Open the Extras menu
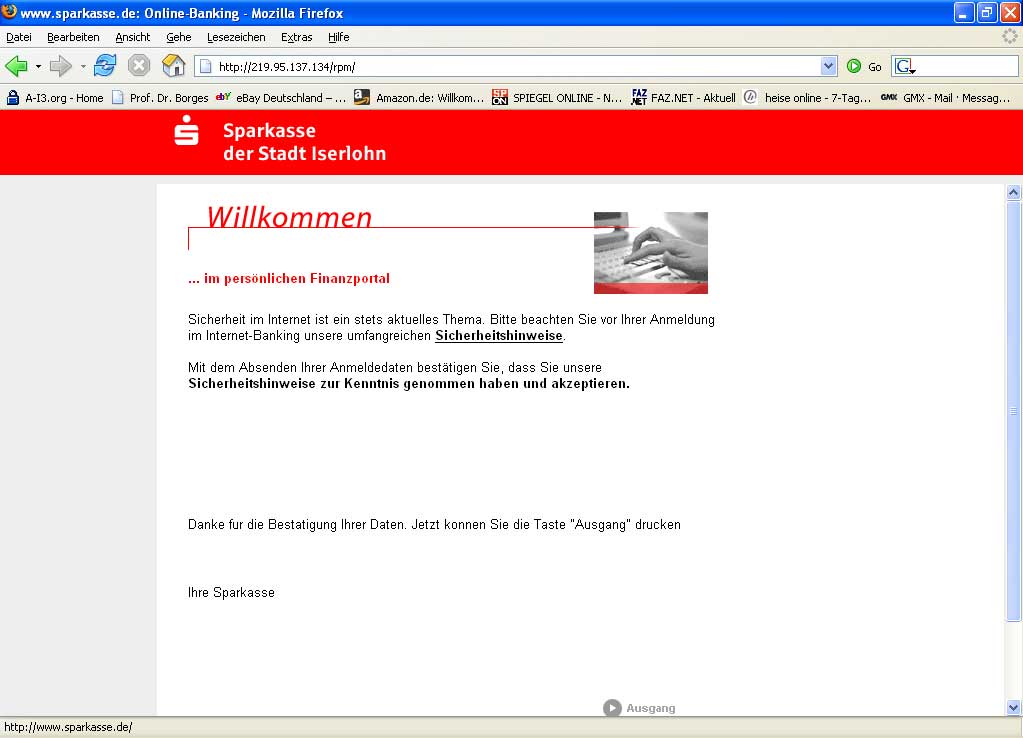 click(x=296, y=37)
